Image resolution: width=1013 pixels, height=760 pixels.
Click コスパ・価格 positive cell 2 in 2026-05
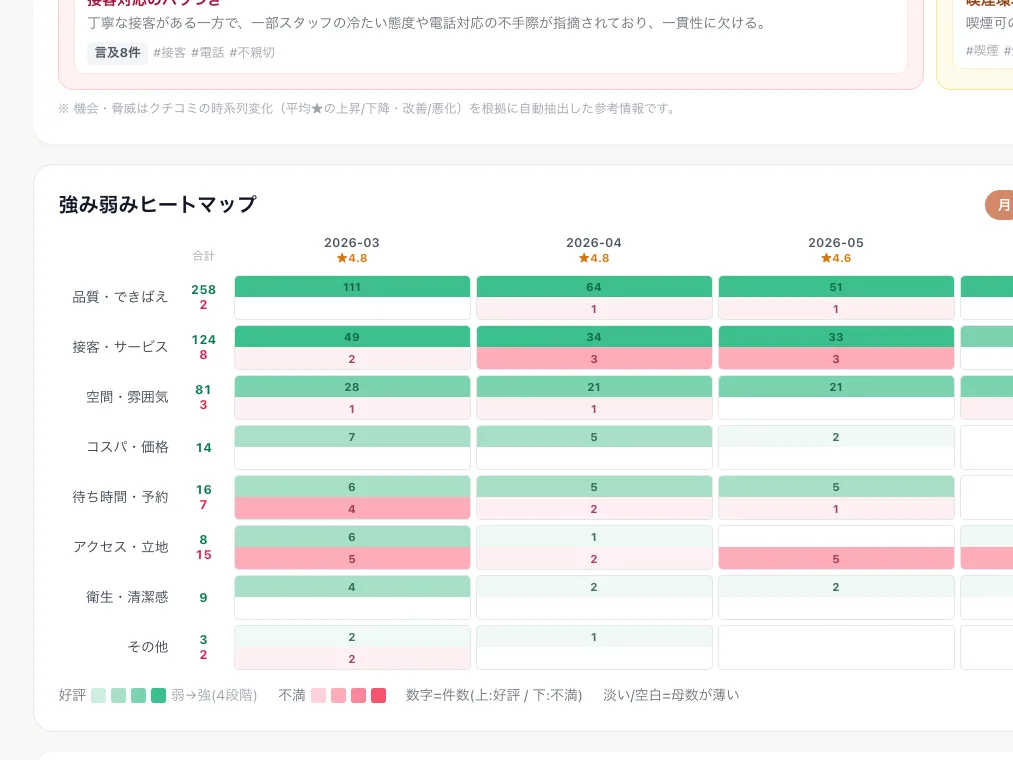click(x=836, y=437)
